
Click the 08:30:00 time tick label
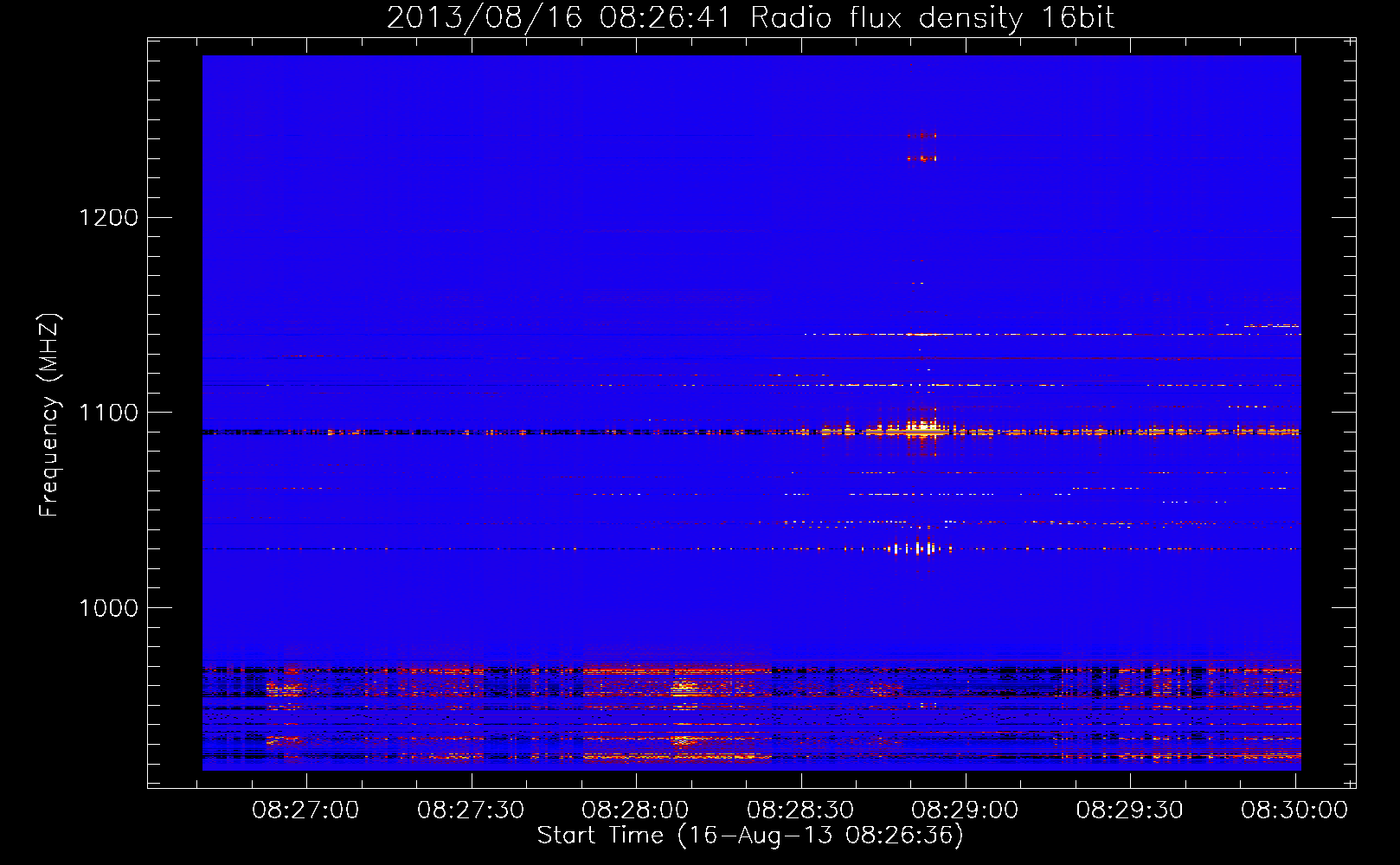tap(1294, 810)
